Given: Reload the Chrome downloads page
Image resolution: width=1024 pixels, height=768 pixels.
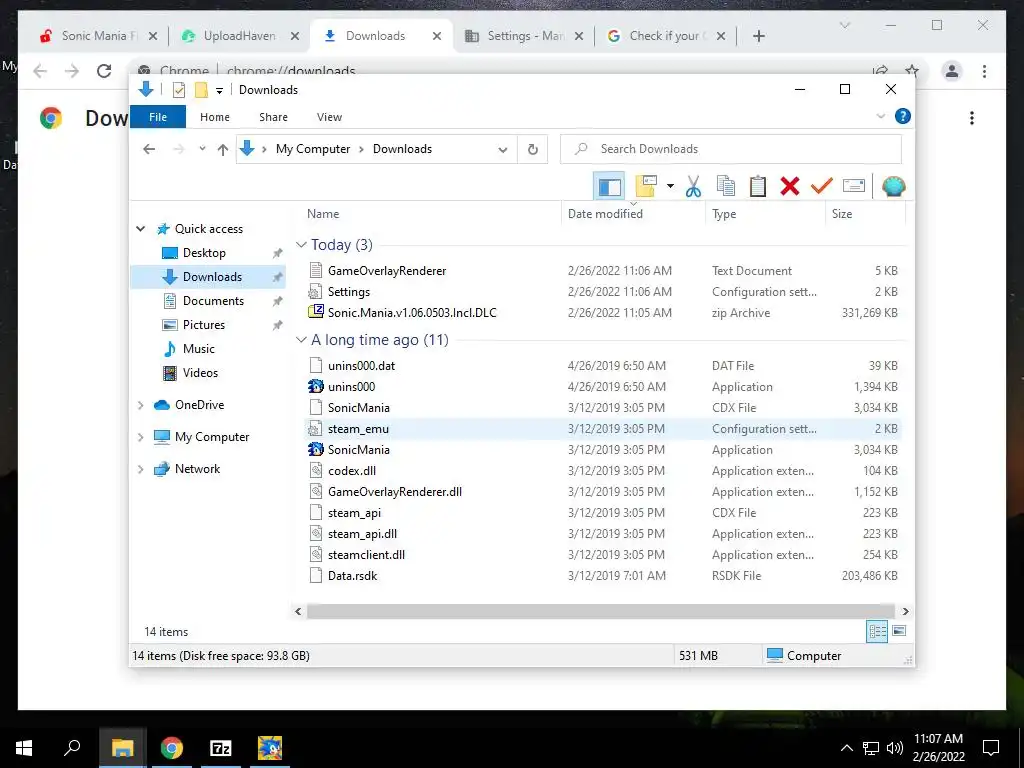Looking at the screenshot, I should pos(104,71).
